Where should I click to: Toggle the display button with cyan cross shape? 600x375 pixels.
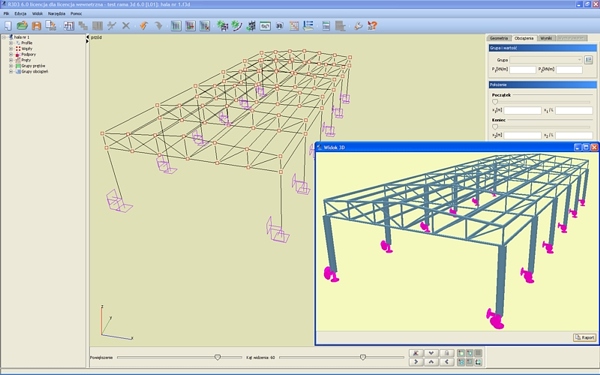coord(461,362)
